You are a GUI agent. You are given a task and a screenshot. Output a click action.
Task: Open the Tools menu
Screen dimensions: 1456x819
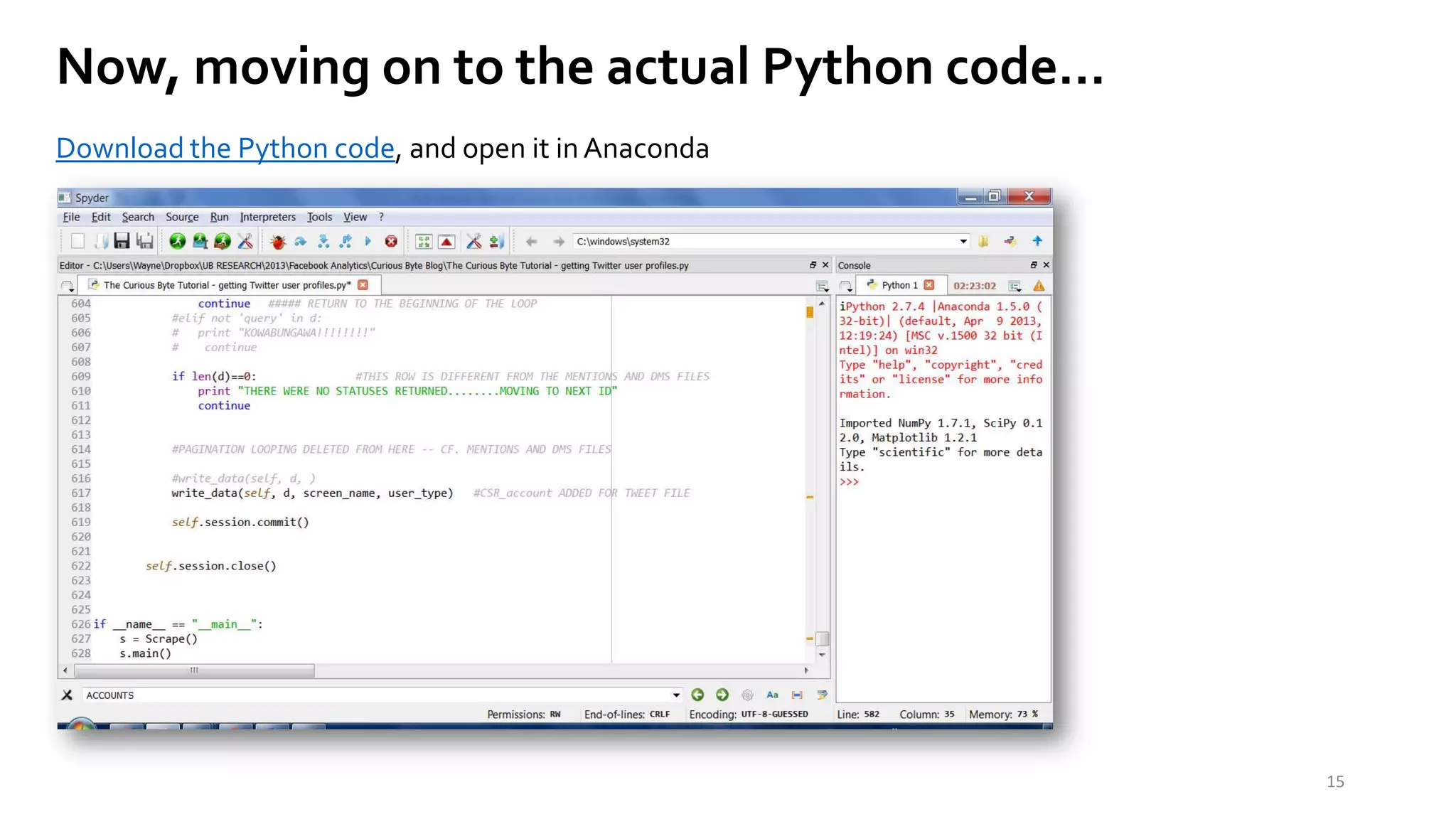[319, 217]
